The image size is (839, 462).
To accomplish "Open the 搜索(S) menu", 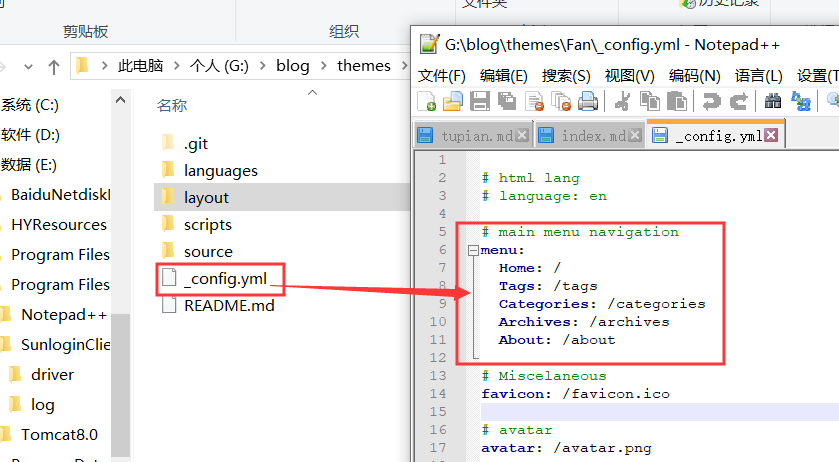I will (566, 75).
